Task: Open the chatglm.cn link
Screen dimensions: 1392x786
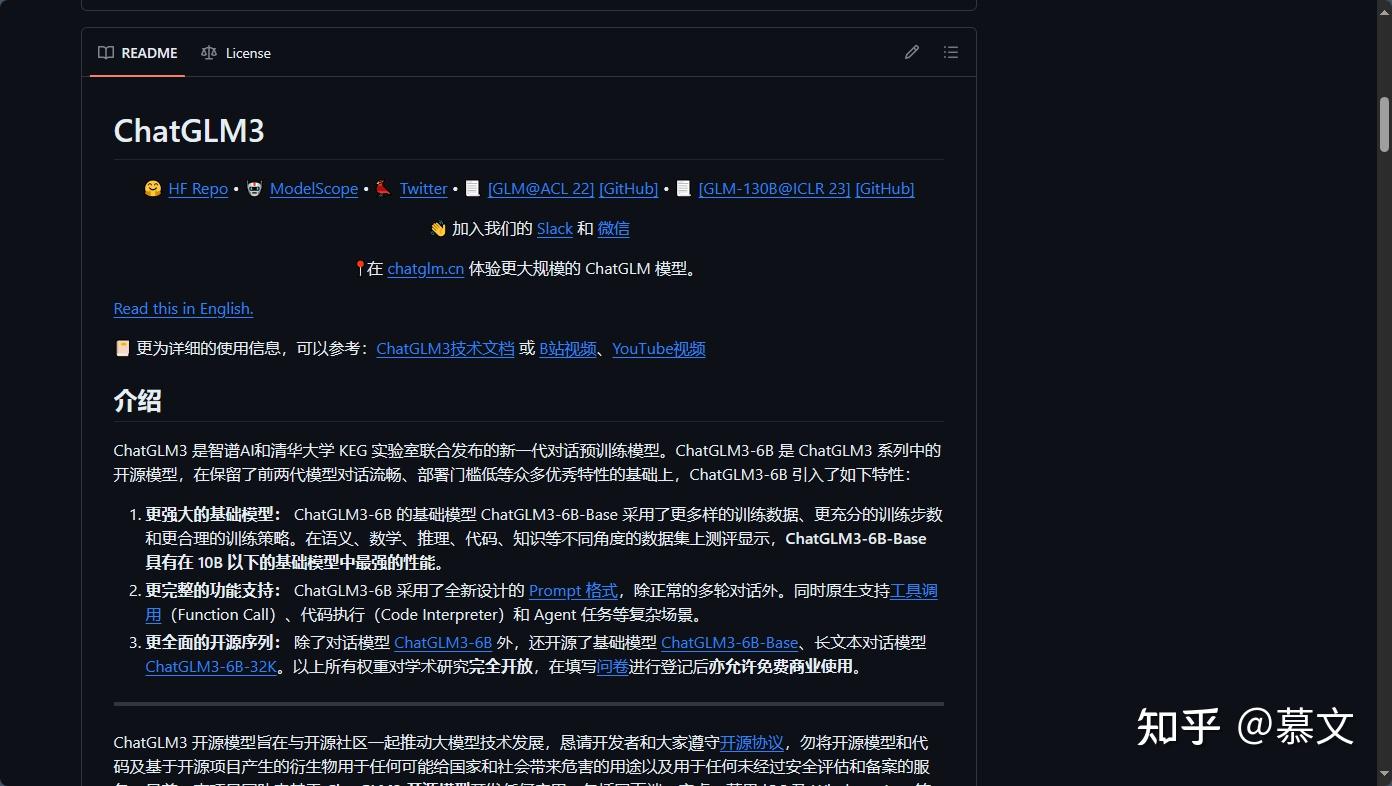Action: pos(425,268)
